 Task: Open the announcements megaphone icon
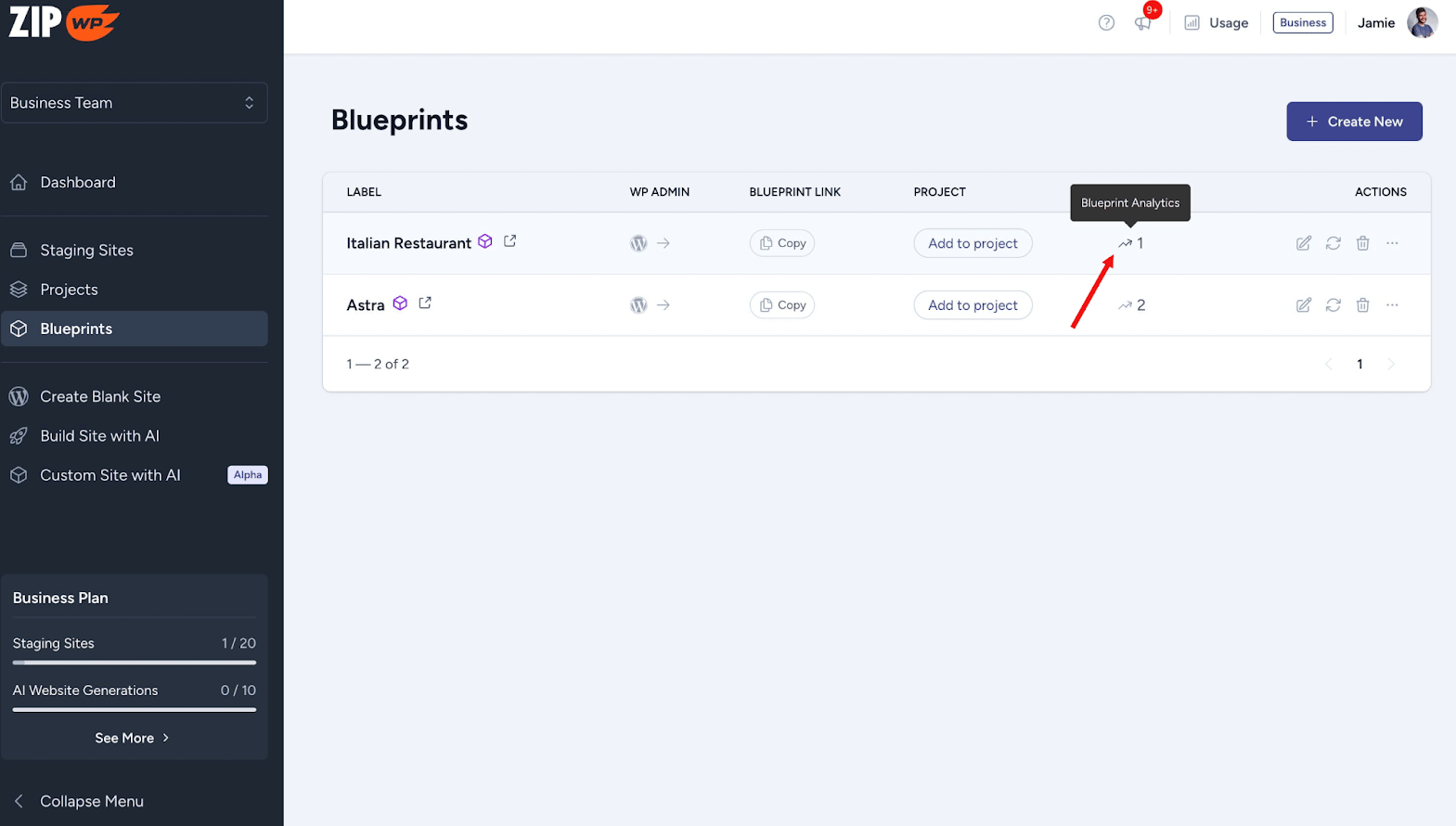[x=1142, y=23]
